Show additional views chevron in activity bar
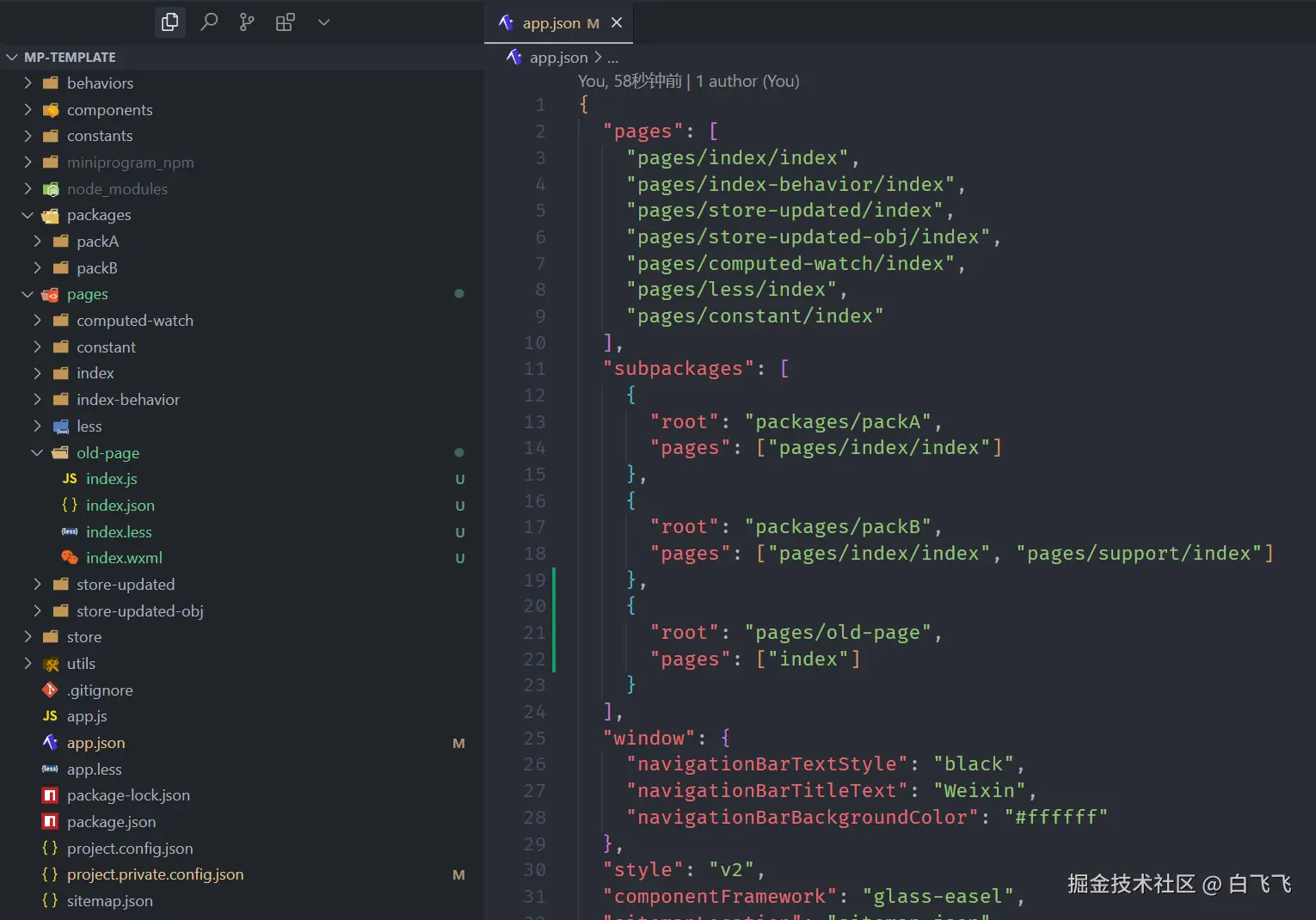Viewport: 1316px width, 920px height. tap(323, 22)
